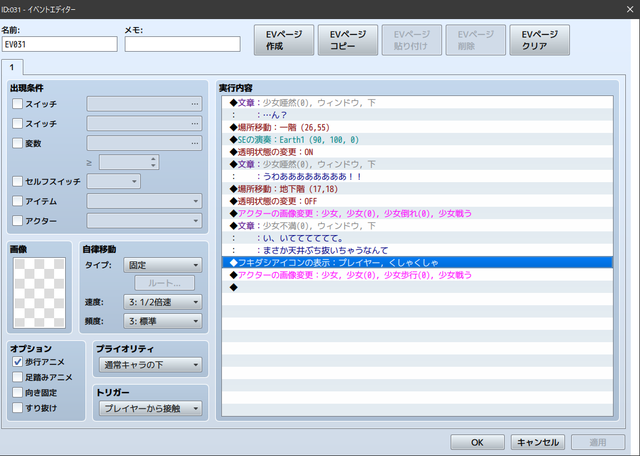Close the event editor window
Image resolution: width=640 pixels, height=456 pixels.
click(630, 9)
